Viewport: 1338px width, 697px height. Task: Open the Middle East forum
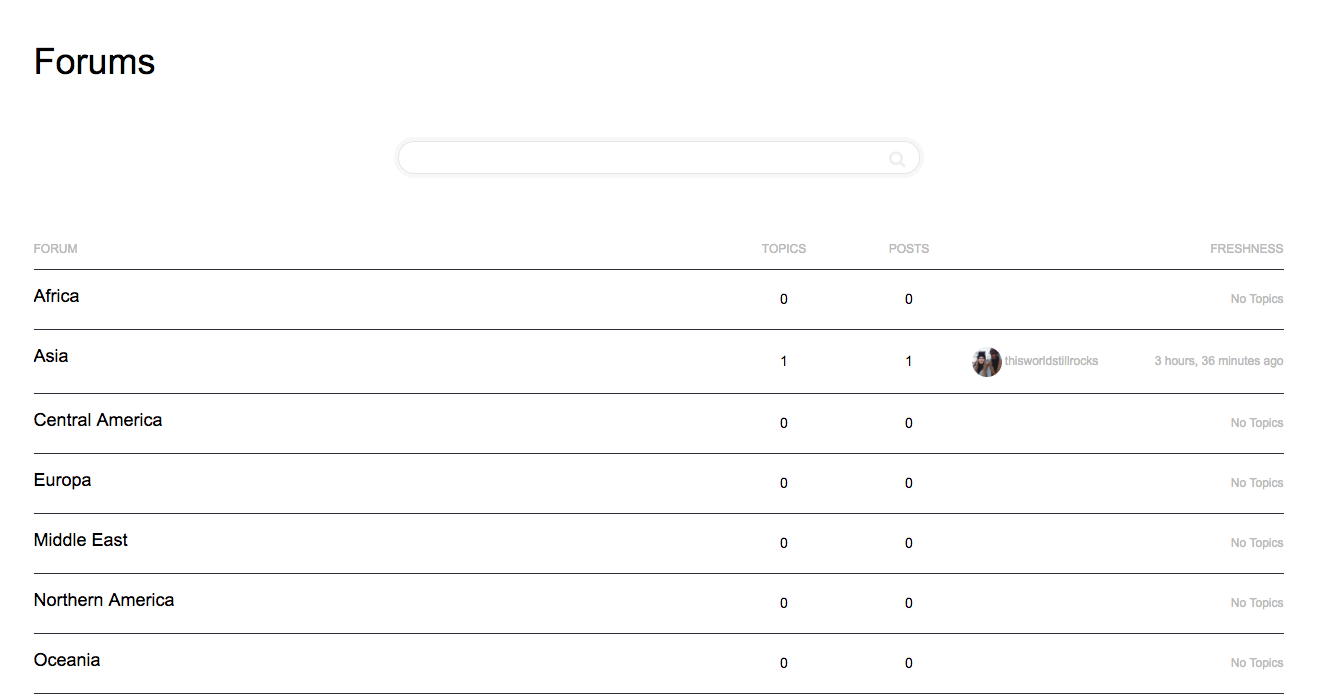click(x=81, y=540)
